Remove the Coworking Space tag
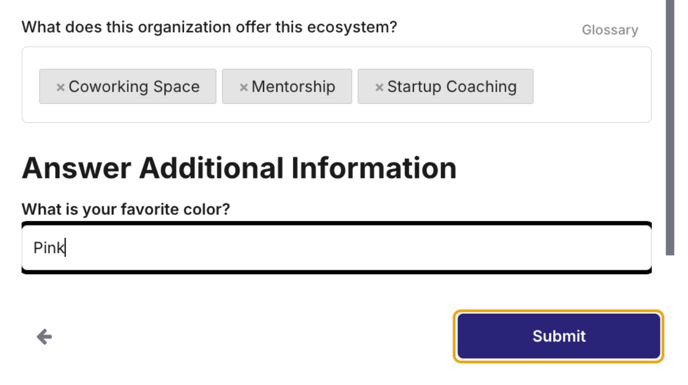The image size is (688, 385). [61, 87]
